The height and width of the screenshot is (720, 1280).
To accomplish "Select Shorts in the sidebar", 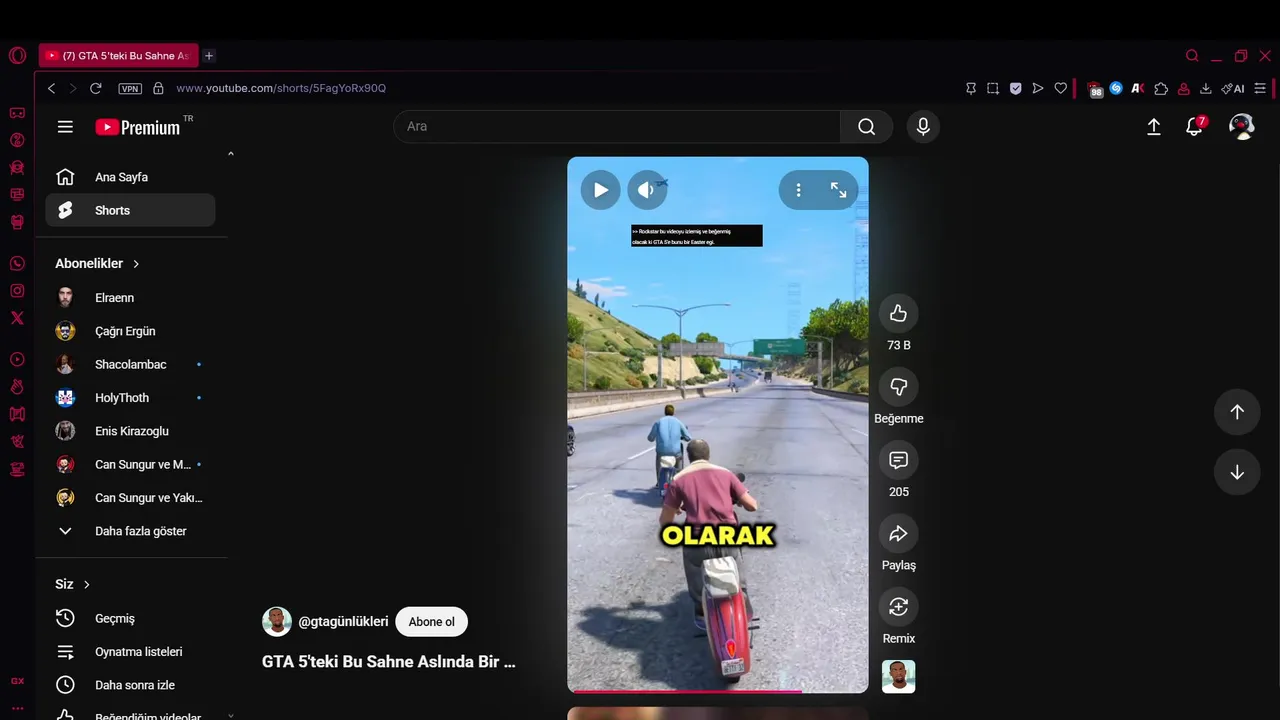I will 130,210.
